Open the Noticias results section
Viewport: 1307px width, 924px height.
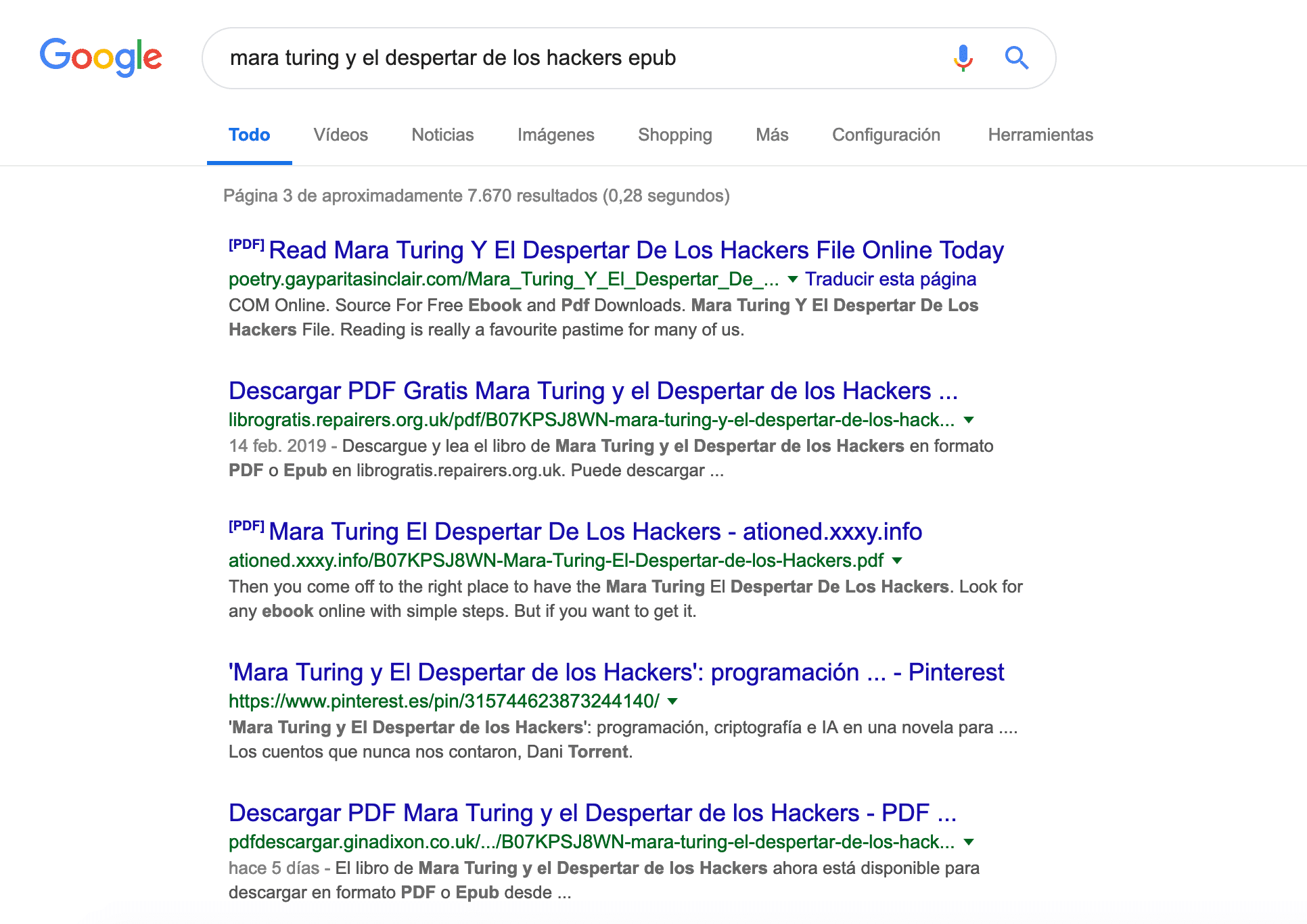(x=442, y=135)
